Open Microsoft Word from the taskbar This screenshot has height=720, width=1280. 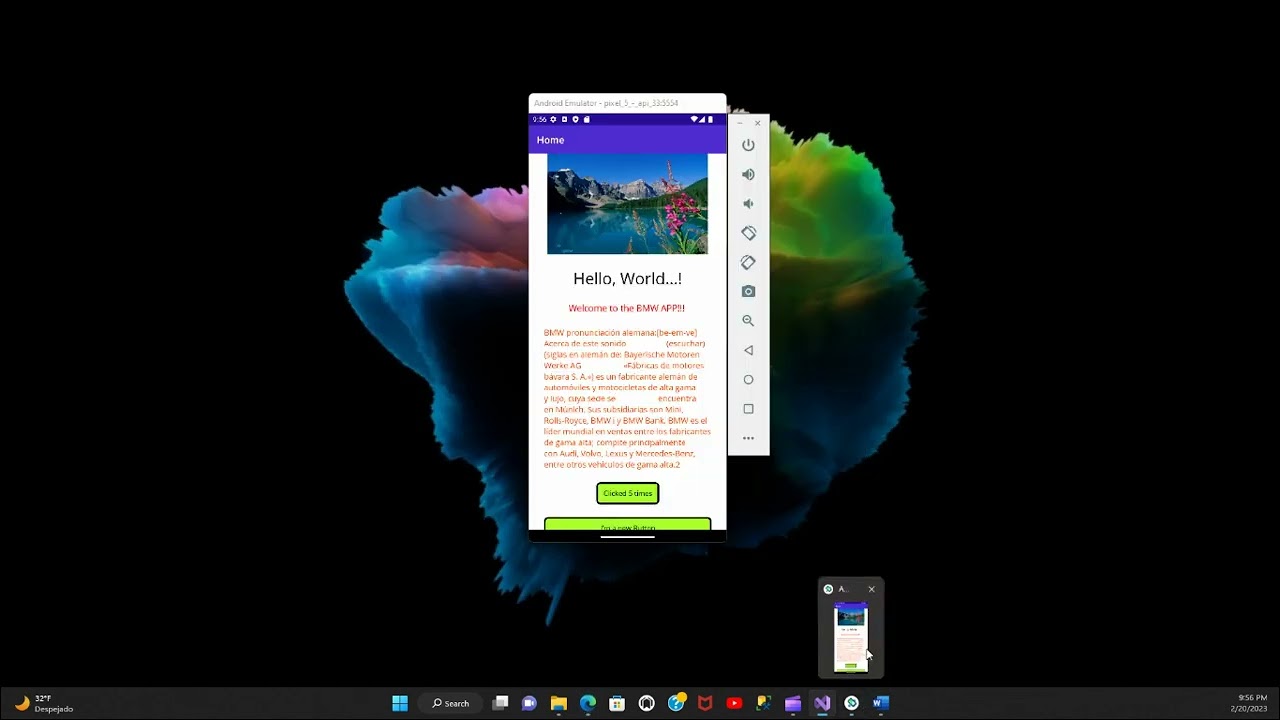(x=880, y=703)
